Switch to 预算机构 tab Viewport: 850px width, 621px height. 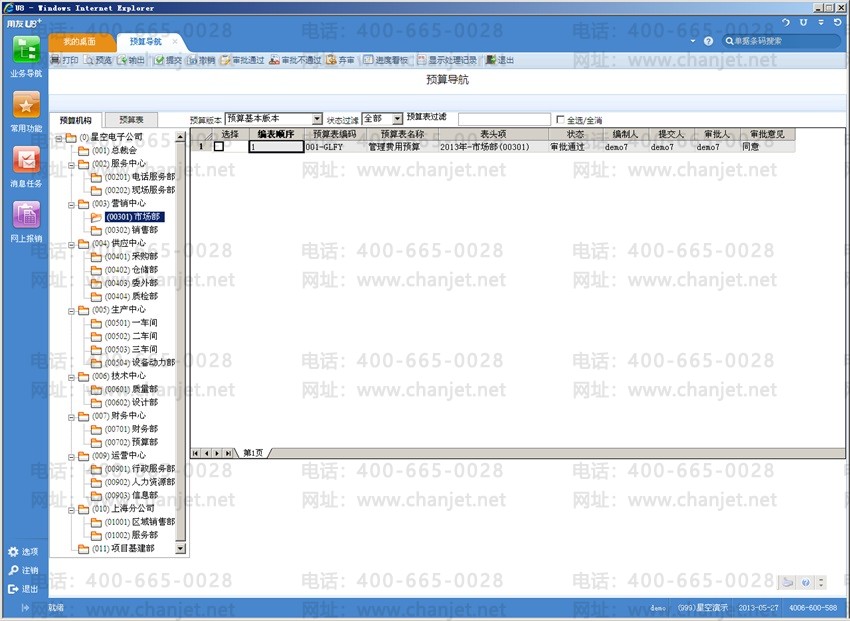pyautogui.click(x=75, y=120)
